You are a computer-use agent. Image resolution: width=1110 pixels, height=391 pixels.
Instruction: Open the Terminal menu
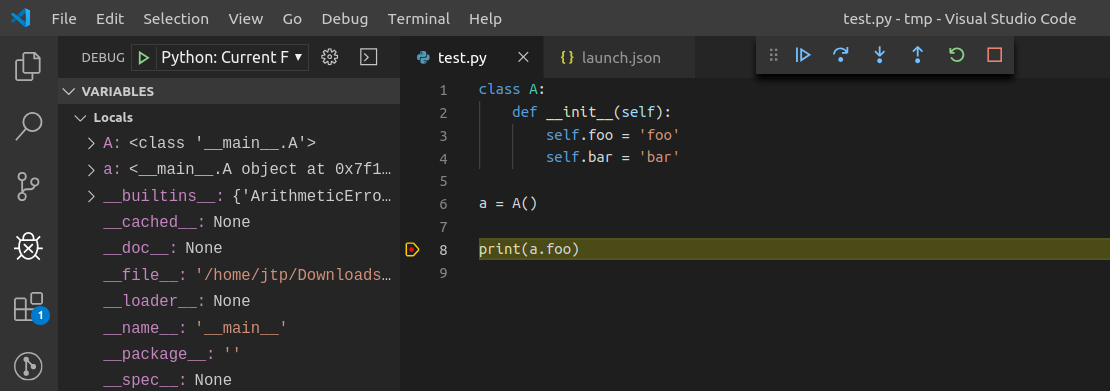coord(418,18)
